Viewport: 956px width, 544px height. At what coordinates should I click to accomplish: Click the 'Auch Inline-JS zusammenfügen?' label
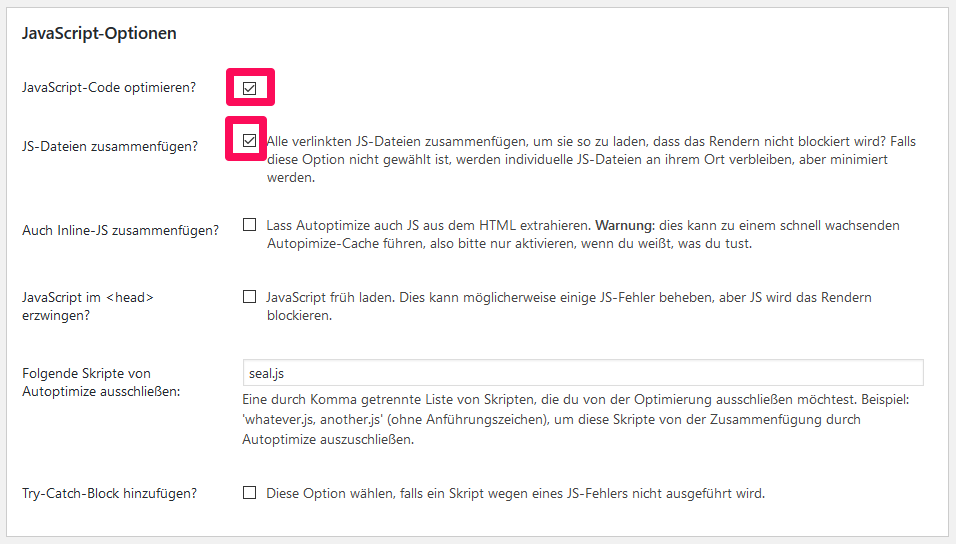(120, 230)
